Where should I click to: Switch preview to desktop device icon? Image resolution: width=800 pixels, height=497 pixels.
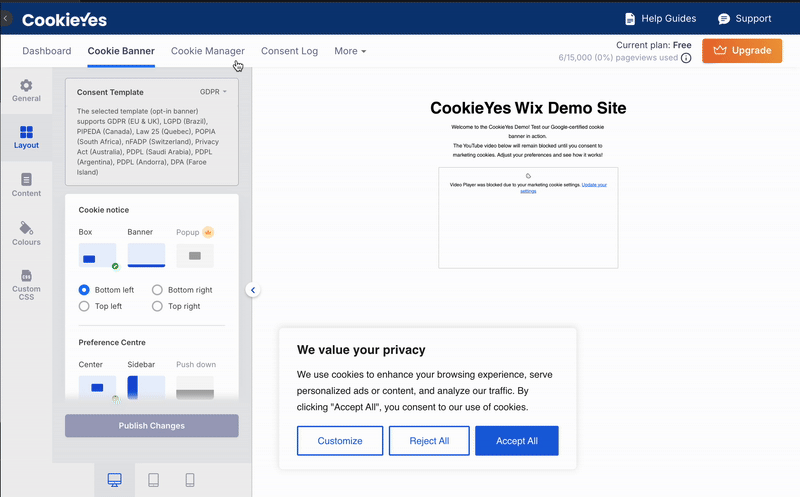pos(115,480)
